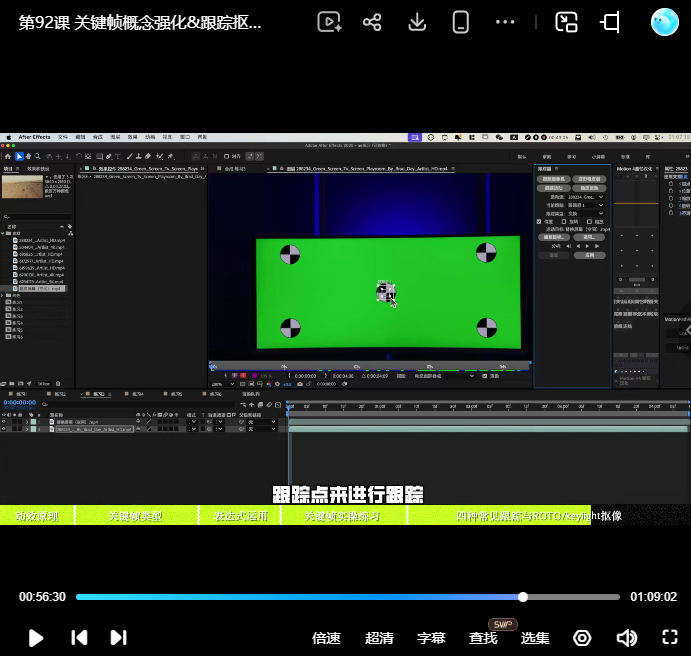
Task: Click the pin window icon beside avatar
Action: point(610,22)
